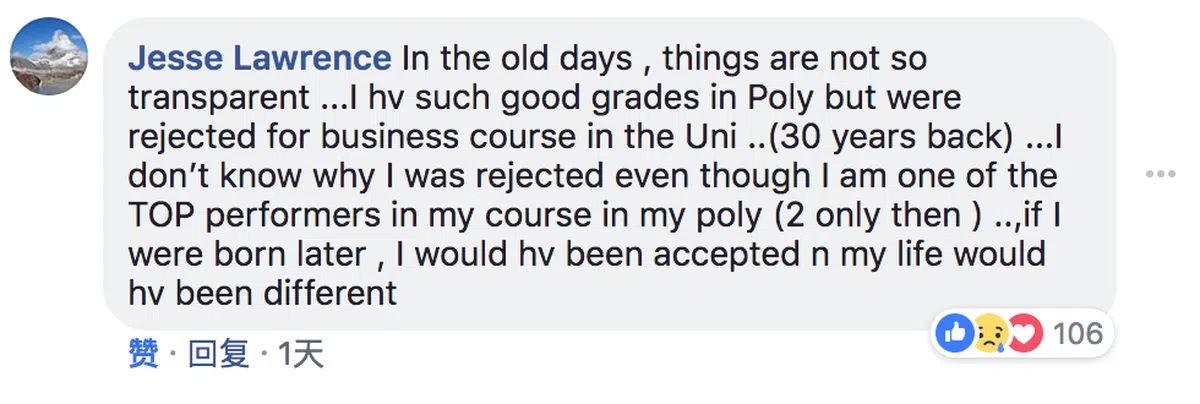The image size is (1200, 404).
Task: Open Jesse Lawrence's profile picture
Action: coord(50,57)
